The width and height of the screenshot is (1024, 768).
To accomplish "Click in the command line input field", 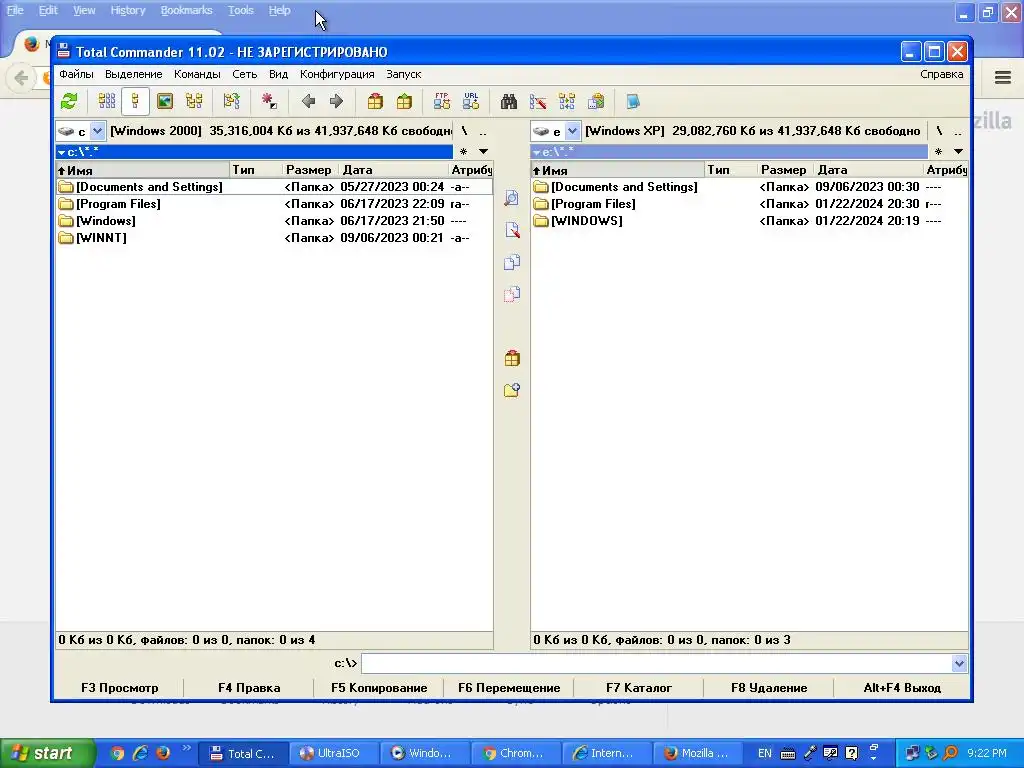I will 656,664.
